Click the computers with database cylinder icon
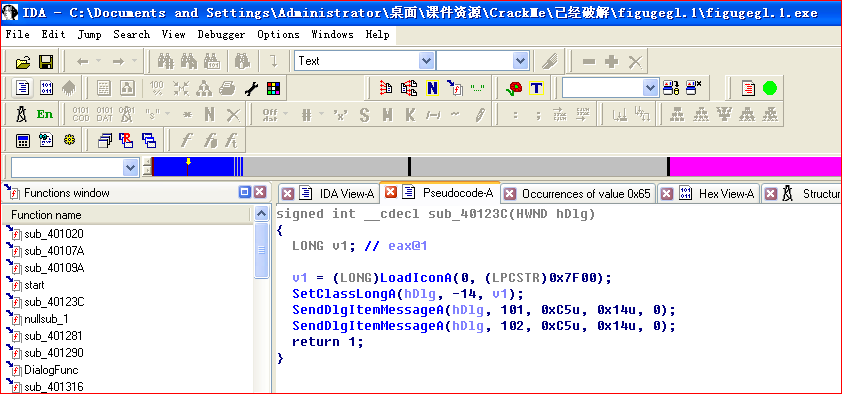842x394 pixels. [671, 88]
